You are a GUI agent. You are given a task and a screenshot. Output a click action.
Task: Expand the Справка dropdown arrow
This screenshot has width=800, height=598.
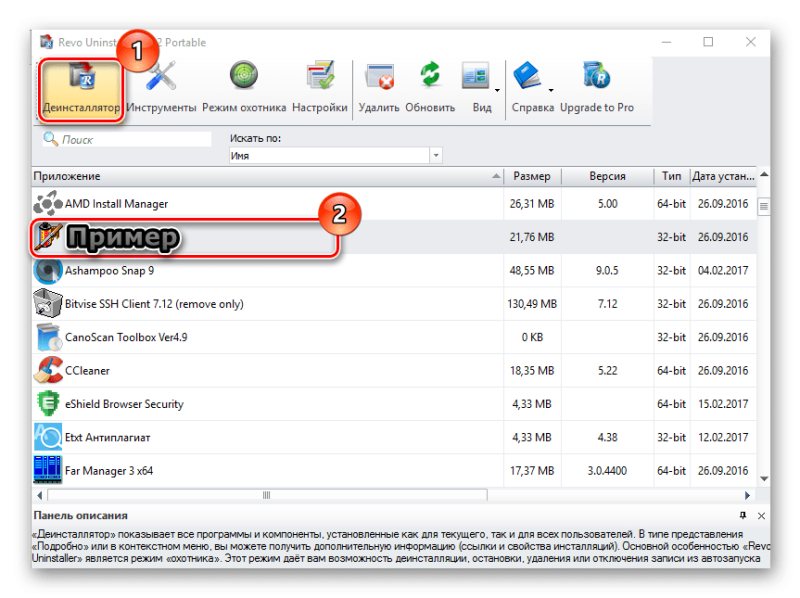pos(551,90)
